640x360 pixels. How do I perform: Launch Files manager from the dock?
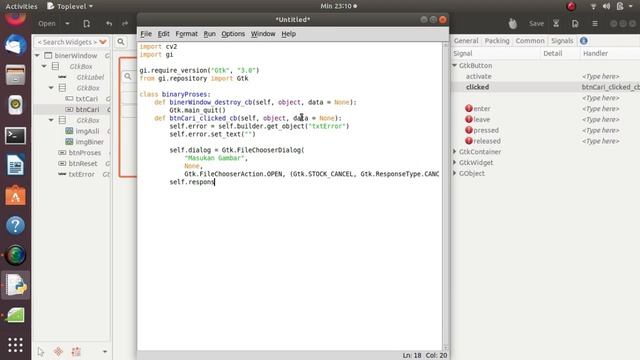tap(15, 75)
